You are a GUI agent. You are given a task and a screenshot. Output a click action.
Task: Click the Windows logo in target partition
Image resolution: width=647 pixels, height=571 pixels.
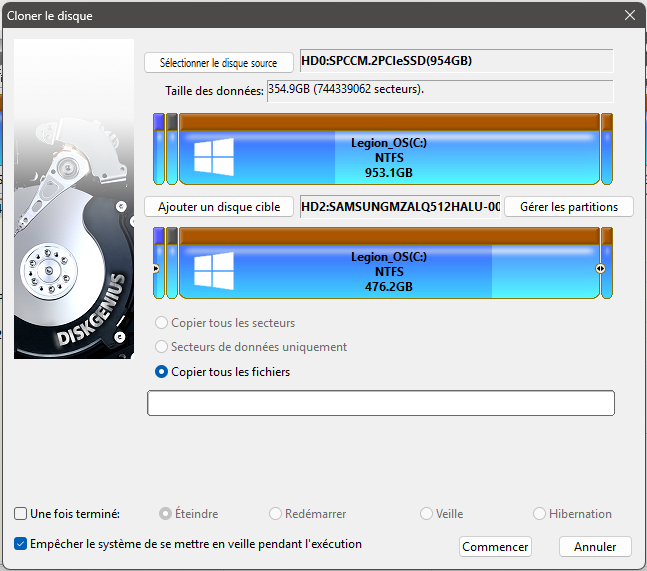click(214, 271)
